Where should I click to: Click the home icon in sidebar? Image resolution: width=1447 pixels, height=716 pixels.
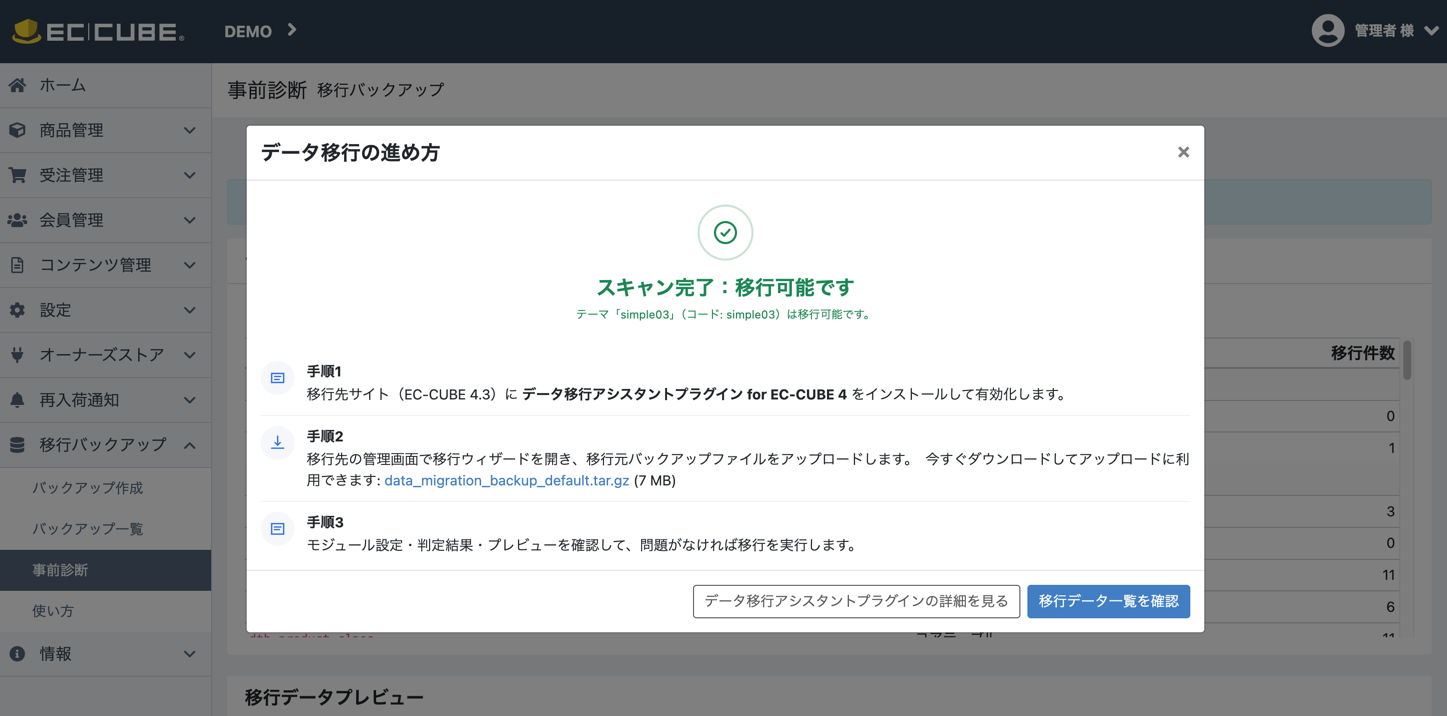coord(17,86)
